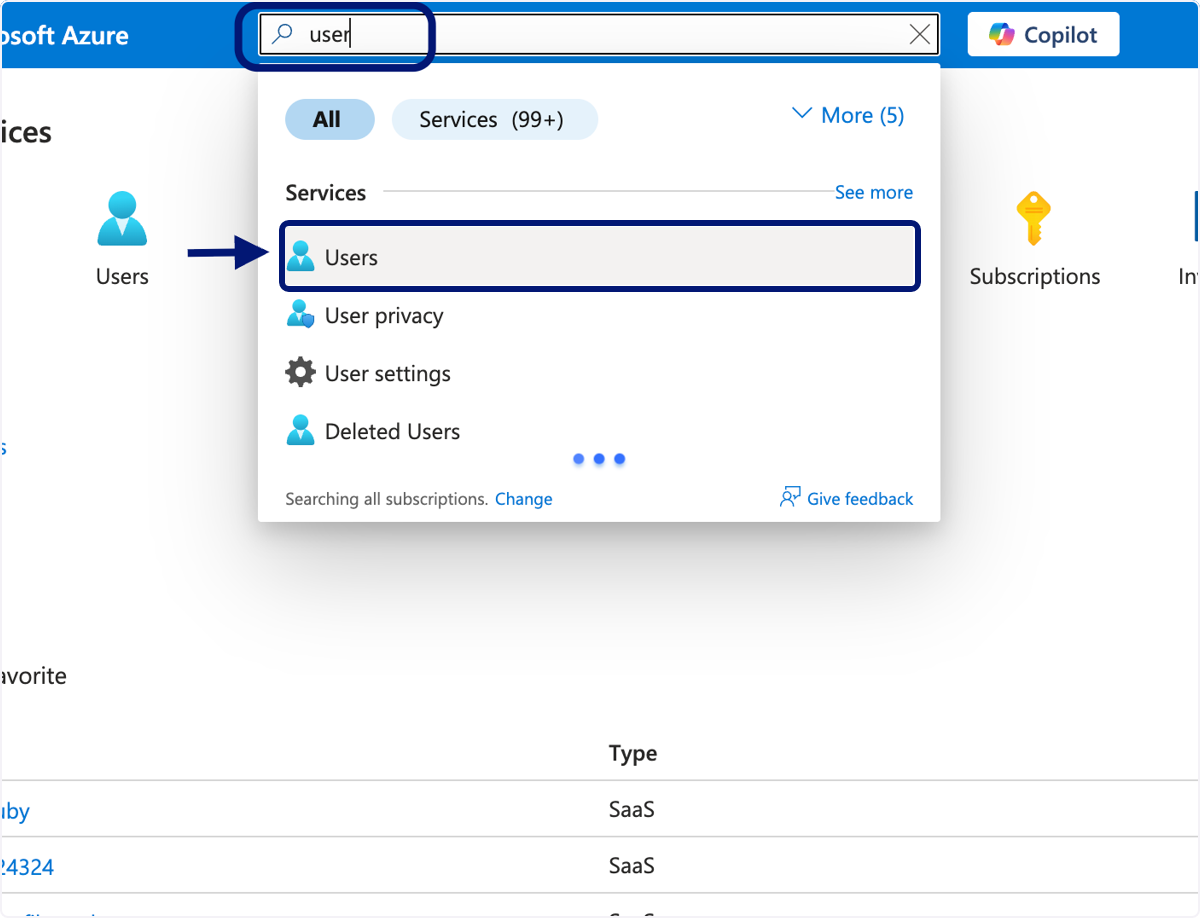Open Copilot
Viewport: 1200px width, 918px height.
coord(1043,35)
